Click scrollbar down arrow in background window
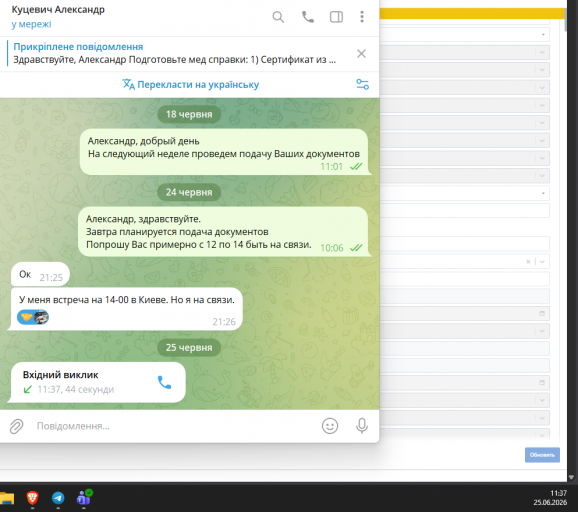The image size is (578, 512). click(571, 477)
